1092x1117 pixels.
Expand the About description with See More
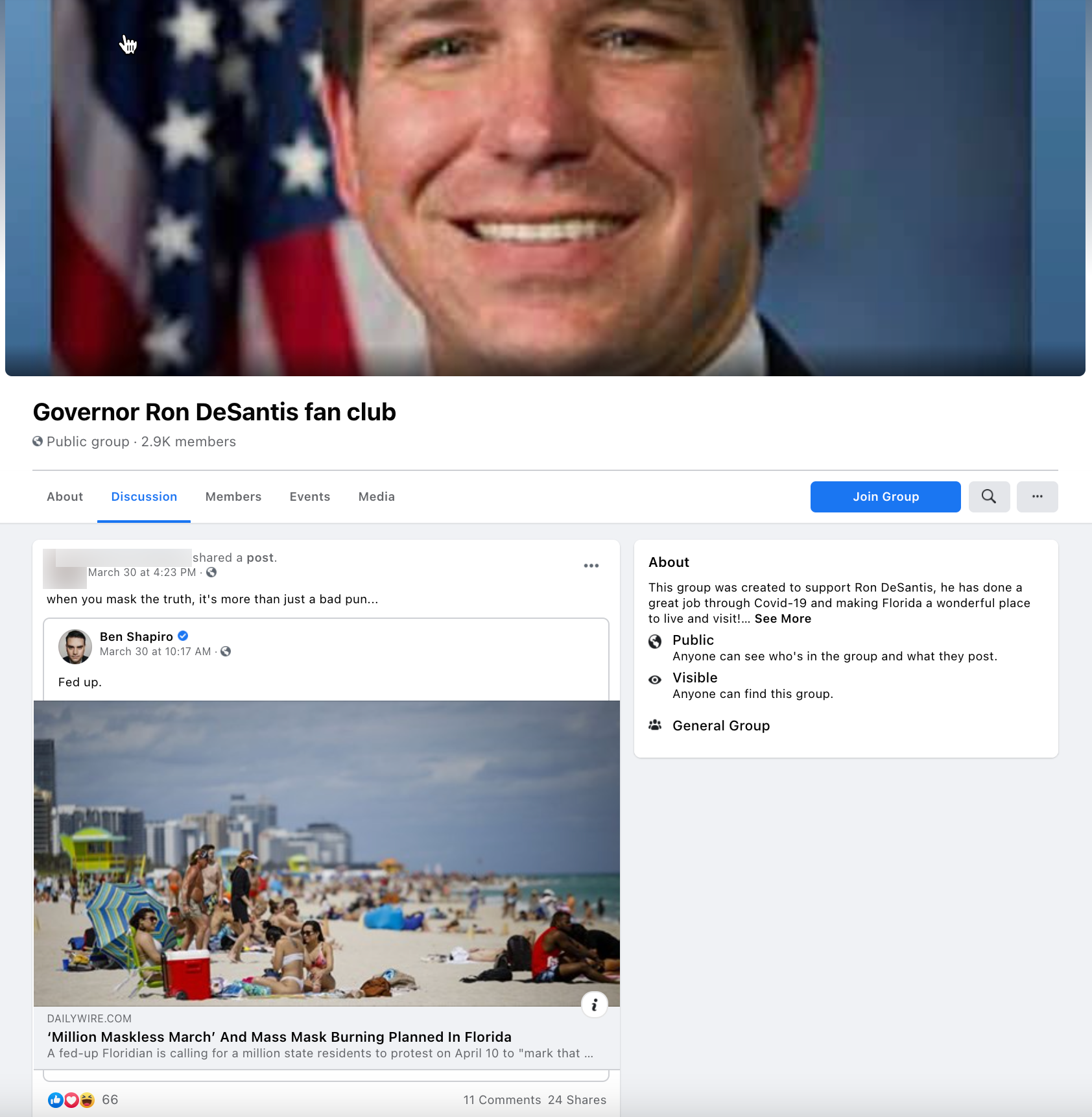coord(783,619)
